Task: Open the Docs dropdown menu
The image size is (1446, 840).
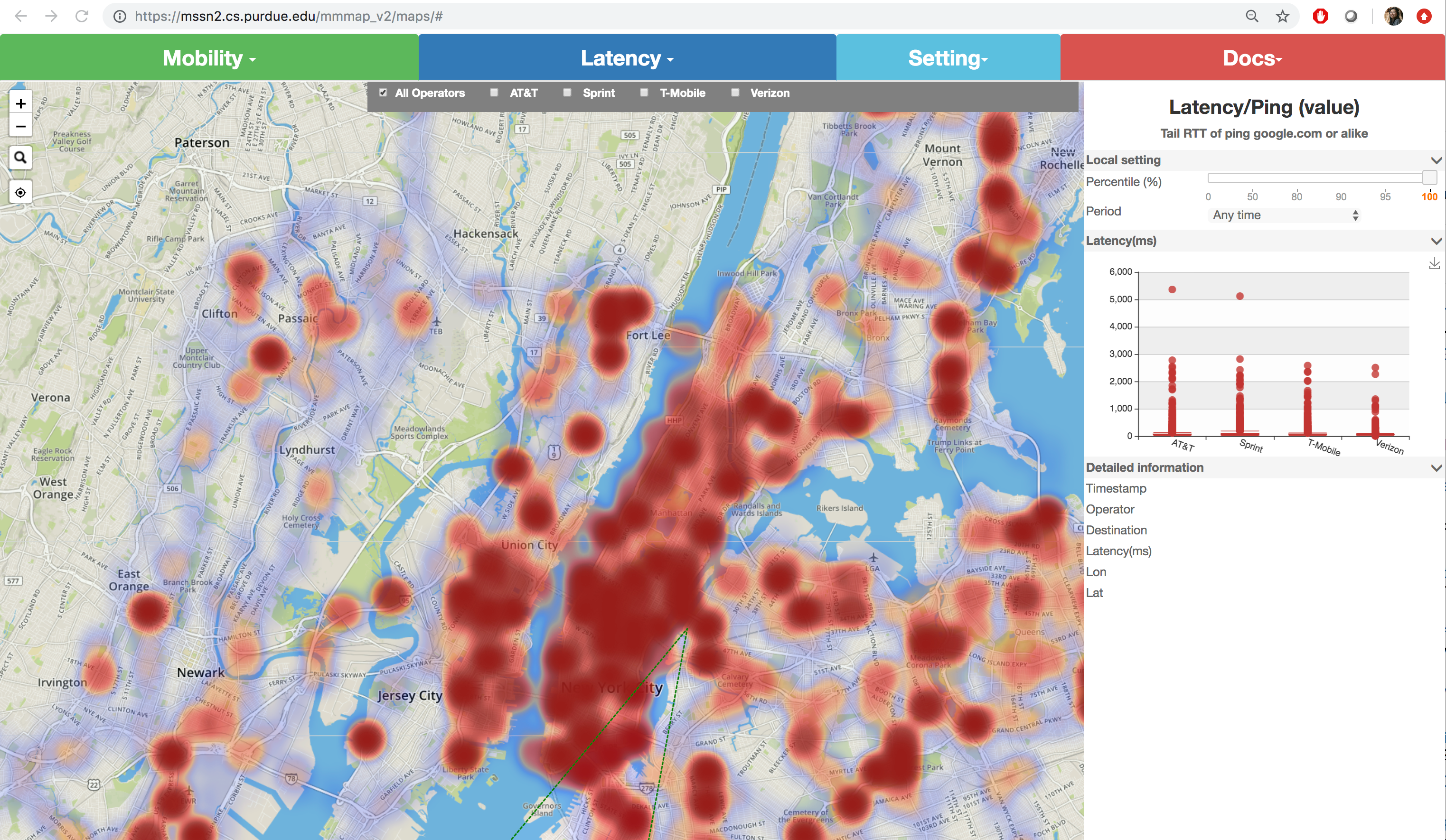Action: (x=1252, y=57)
